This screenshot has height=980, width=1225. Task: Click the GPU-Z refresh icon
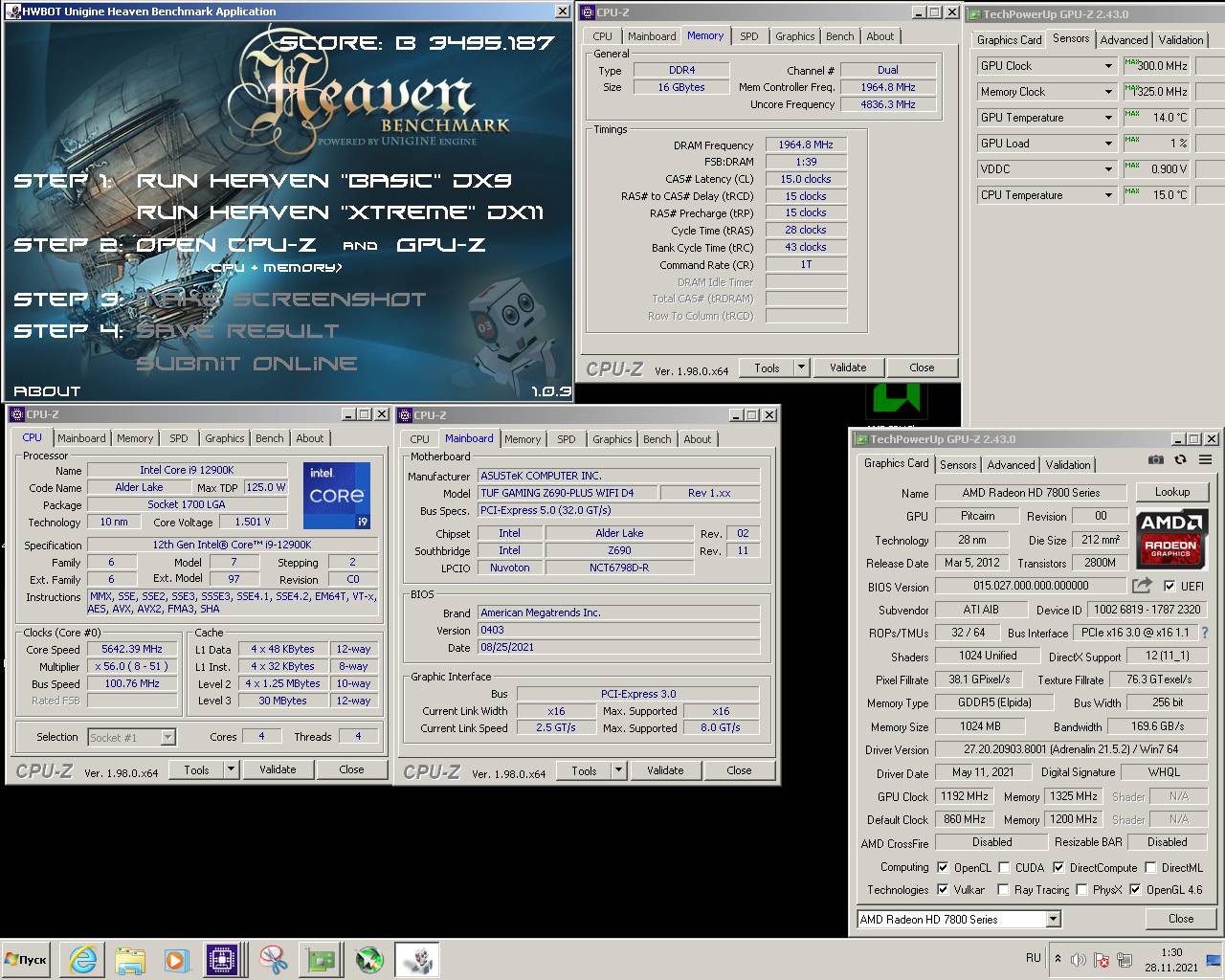click(x=1180, y=460)
